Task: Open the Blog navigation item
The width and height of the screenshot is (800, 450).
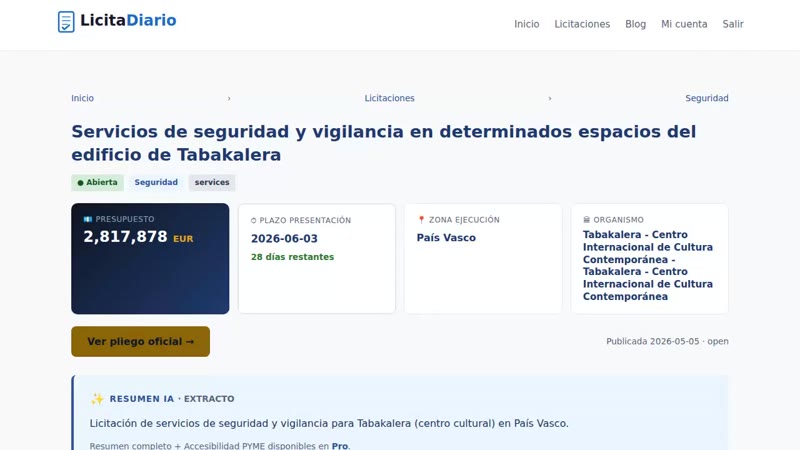Action: click(635, 24)
